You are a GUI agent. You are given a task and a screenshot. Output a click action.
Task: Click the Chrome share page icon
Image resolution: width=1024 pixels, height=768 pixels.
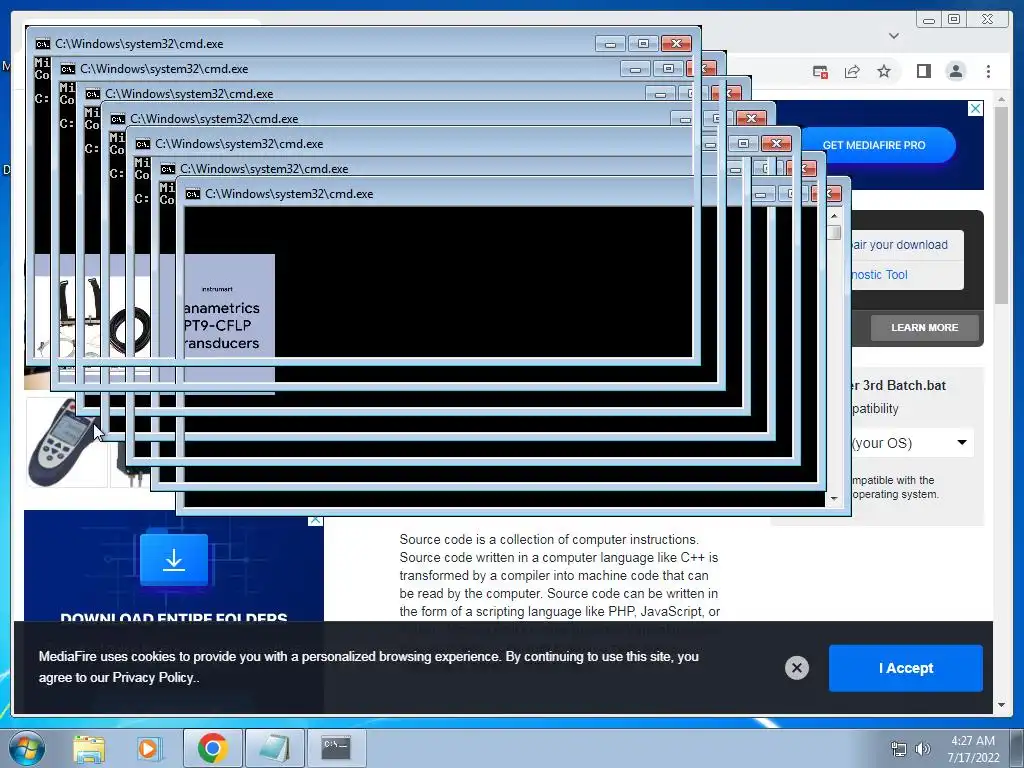pos(852,71)
